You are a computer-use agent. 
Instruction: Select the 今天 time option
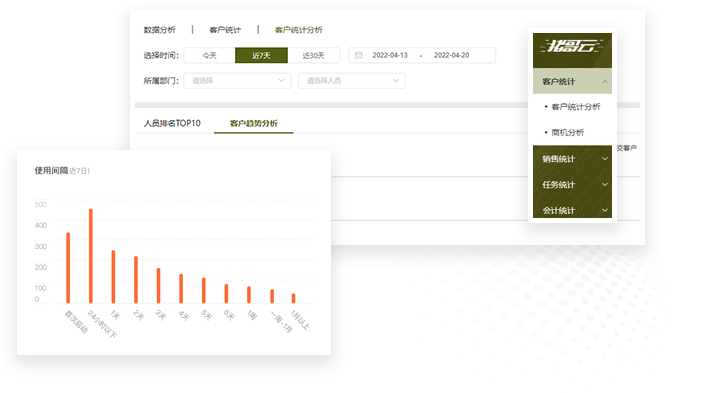209,55
